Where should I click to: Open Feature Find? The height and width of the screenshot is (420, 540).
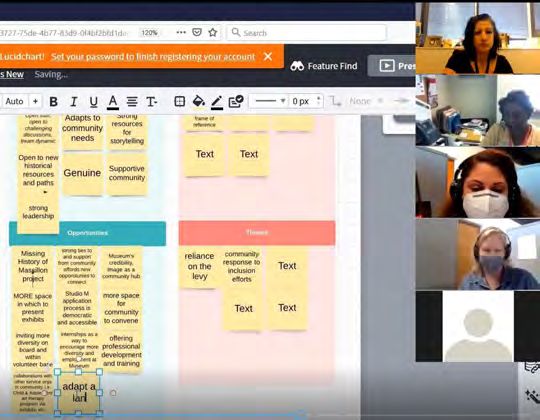coord(324,66)
